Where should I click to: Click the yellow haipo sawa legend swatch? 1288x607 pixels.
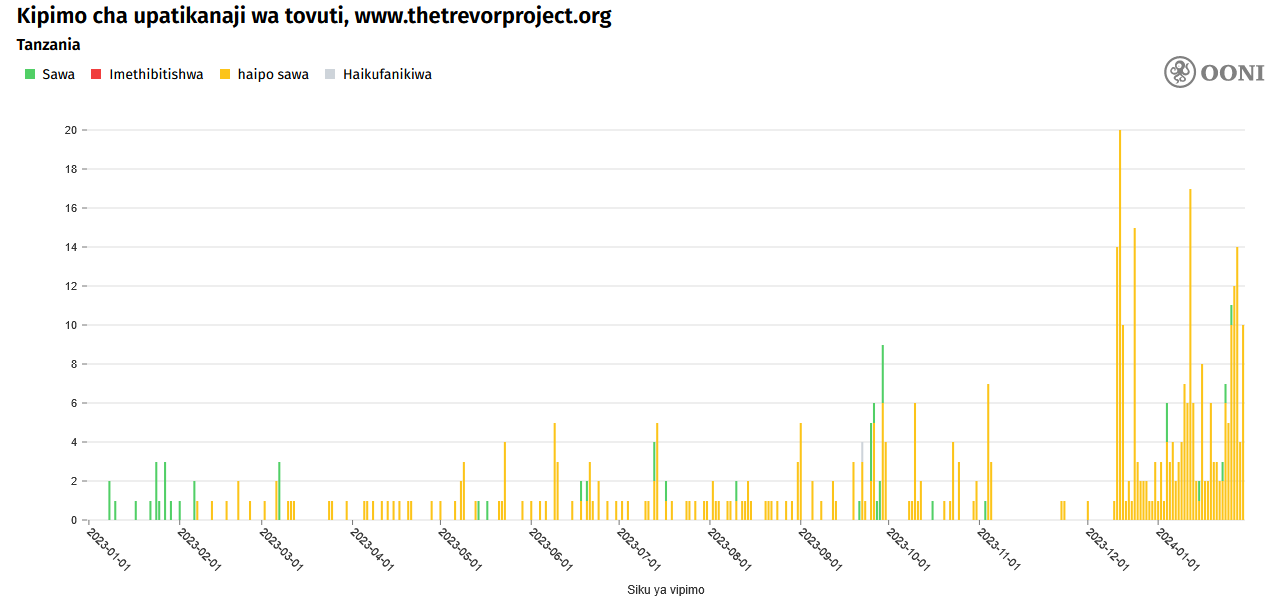(x=225, y=74)
